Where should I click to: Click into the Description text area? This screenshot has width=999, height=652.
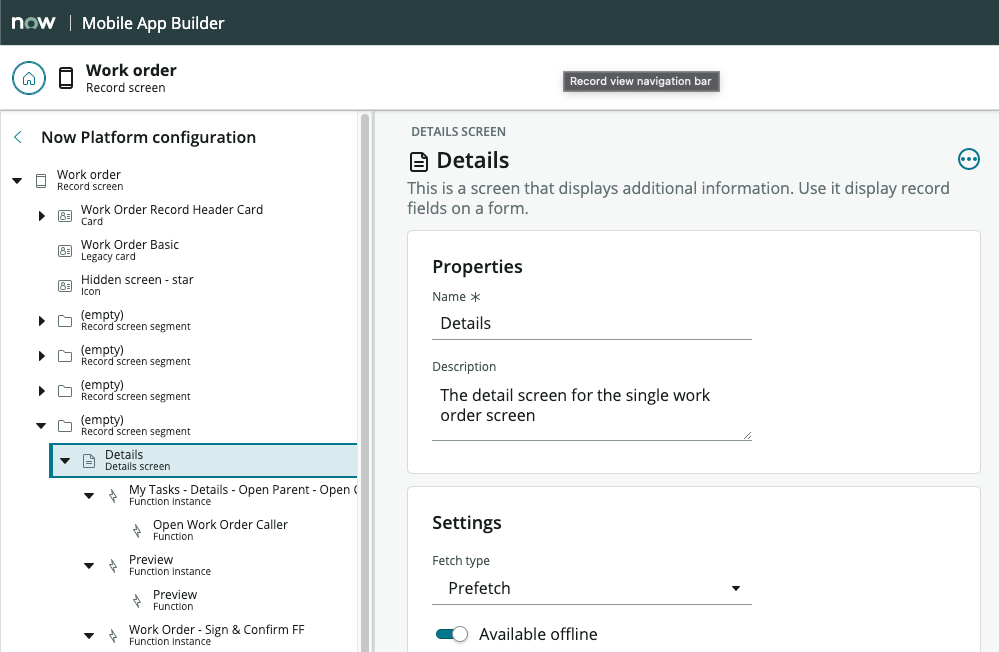coord(592,409)
